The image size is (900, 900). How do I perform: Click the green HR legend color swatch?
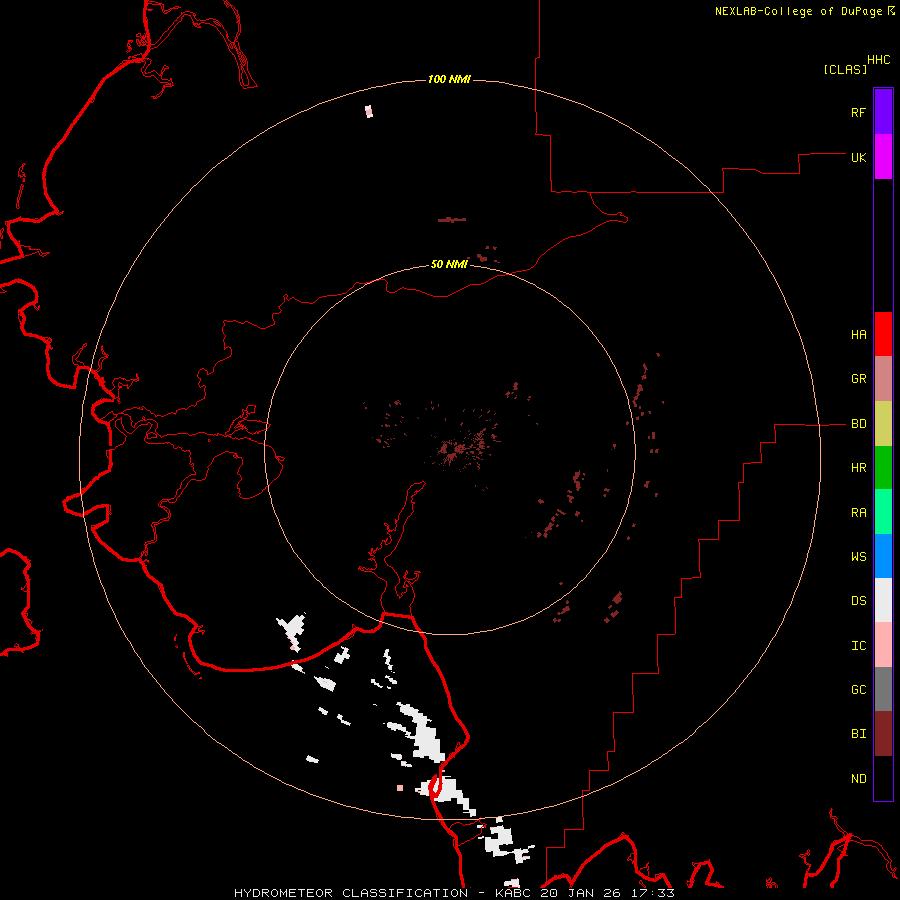(883, 468)
